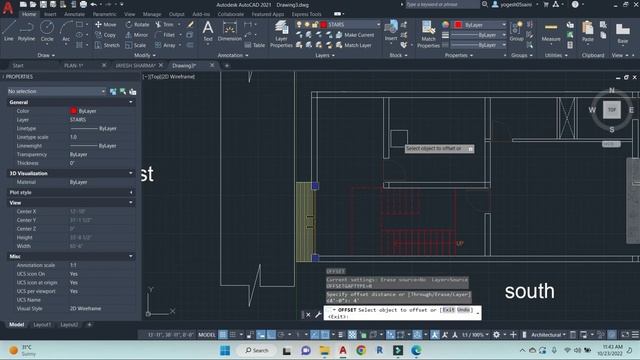Click the MODEL button in status bar

(x=207, y=335)
